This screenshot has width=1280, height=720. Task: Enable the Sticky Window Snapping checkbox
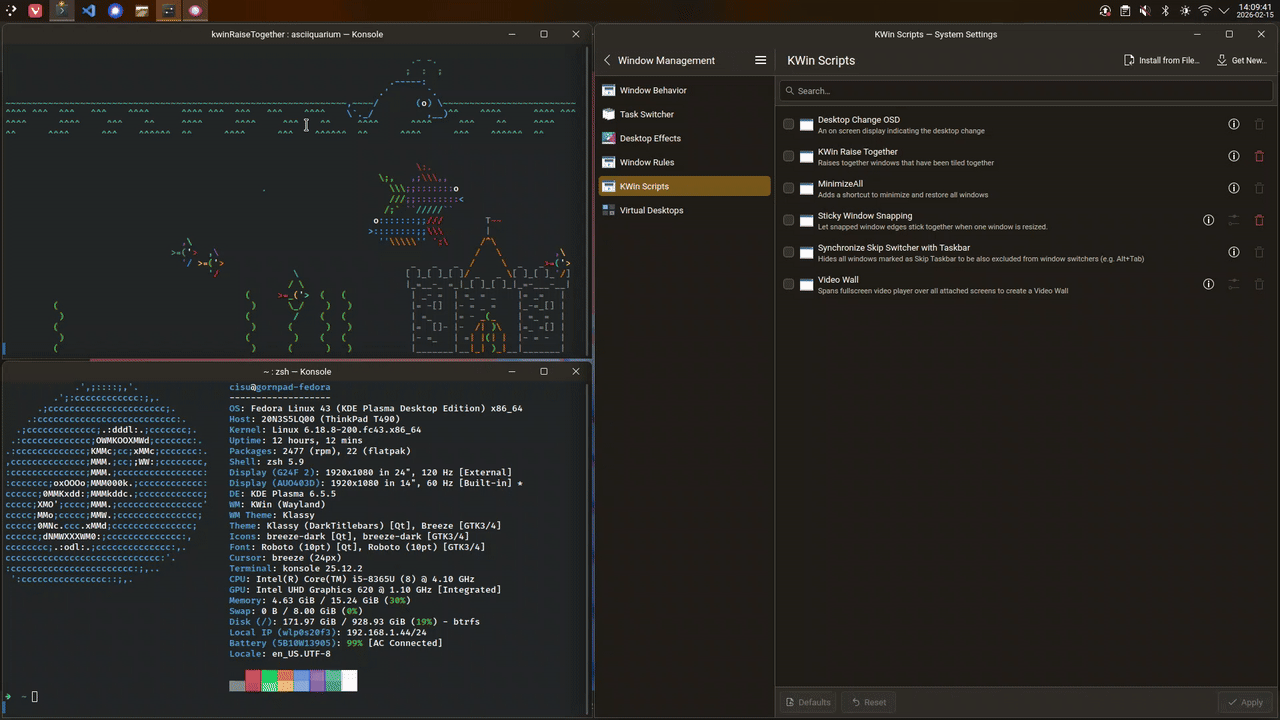[x=789, y=220]
